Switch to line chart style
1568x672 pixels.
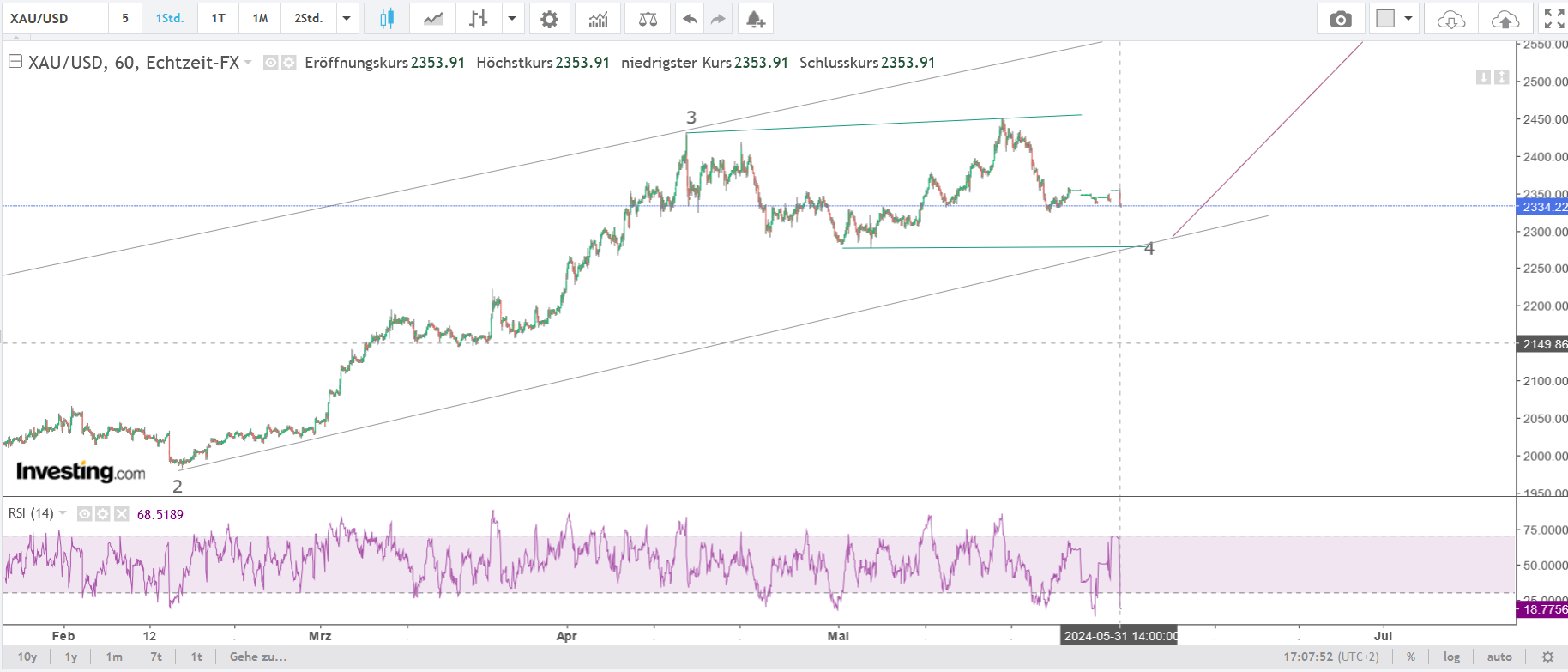pos(433,18)
